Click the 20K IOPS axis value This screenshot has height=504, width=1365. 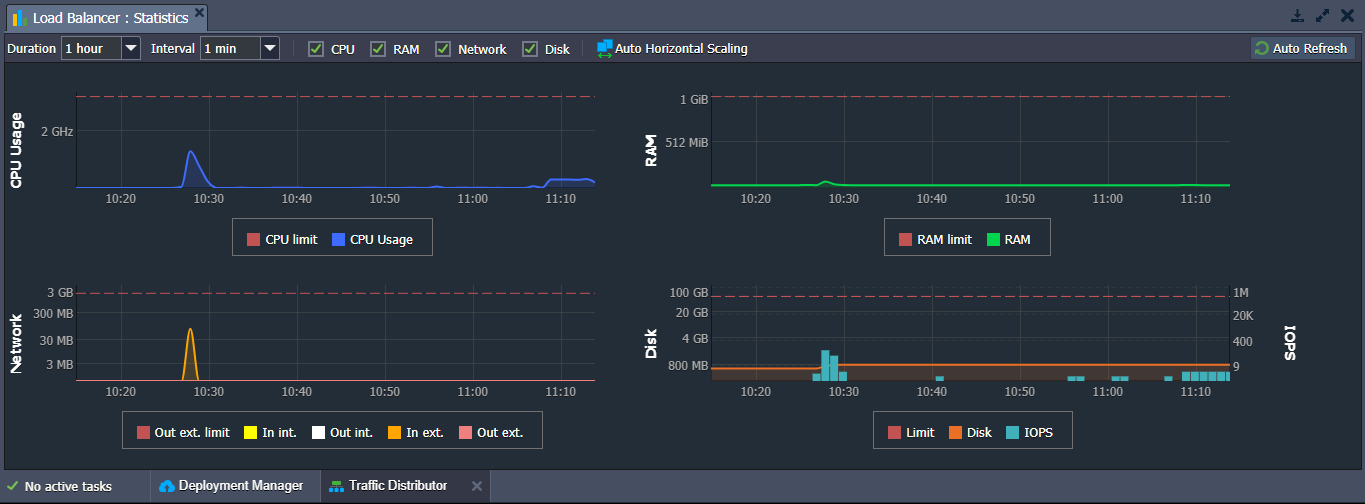[x=1244, y=316]
